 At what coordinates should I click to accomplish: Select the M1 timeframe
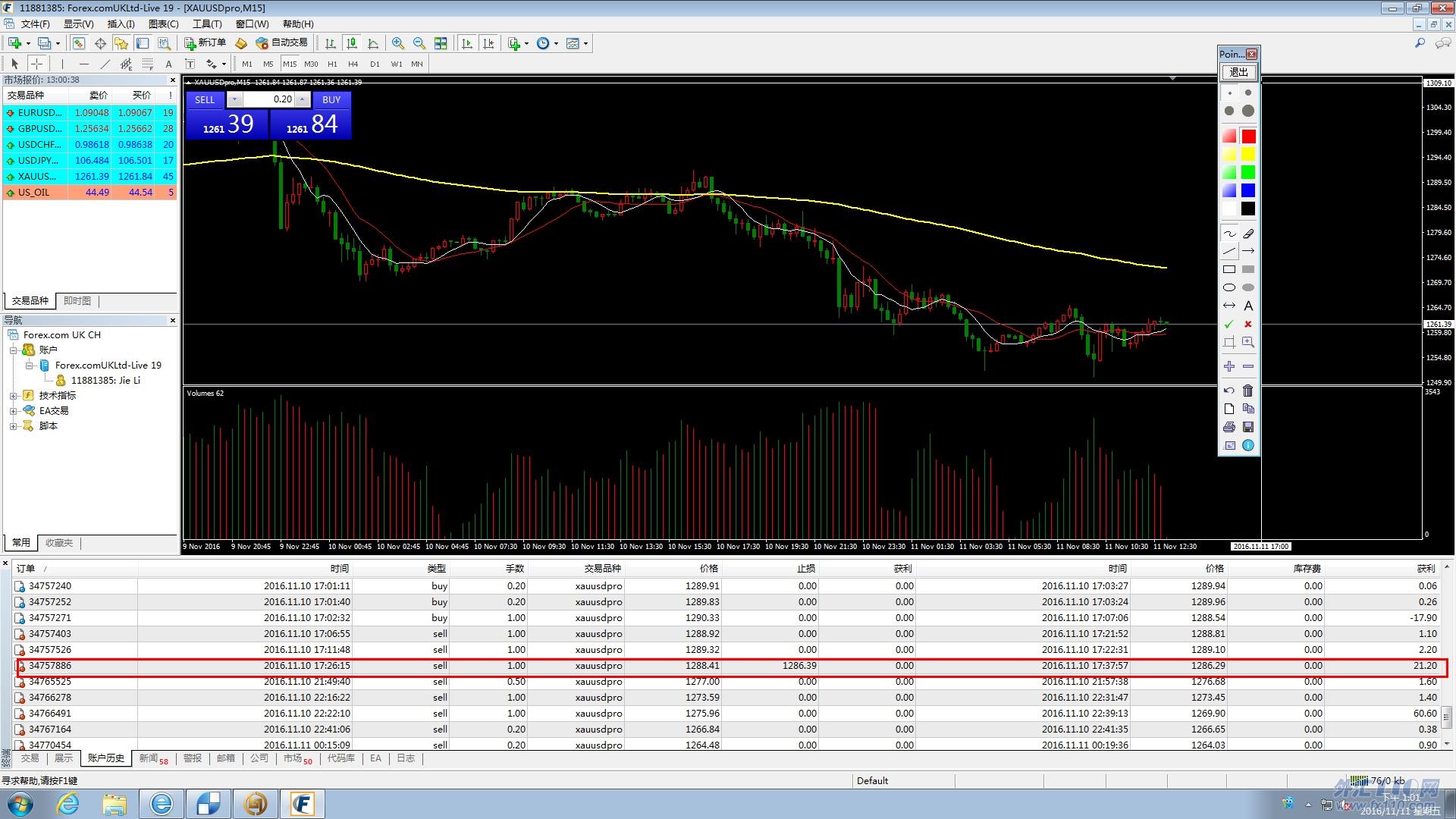(247, 64)
